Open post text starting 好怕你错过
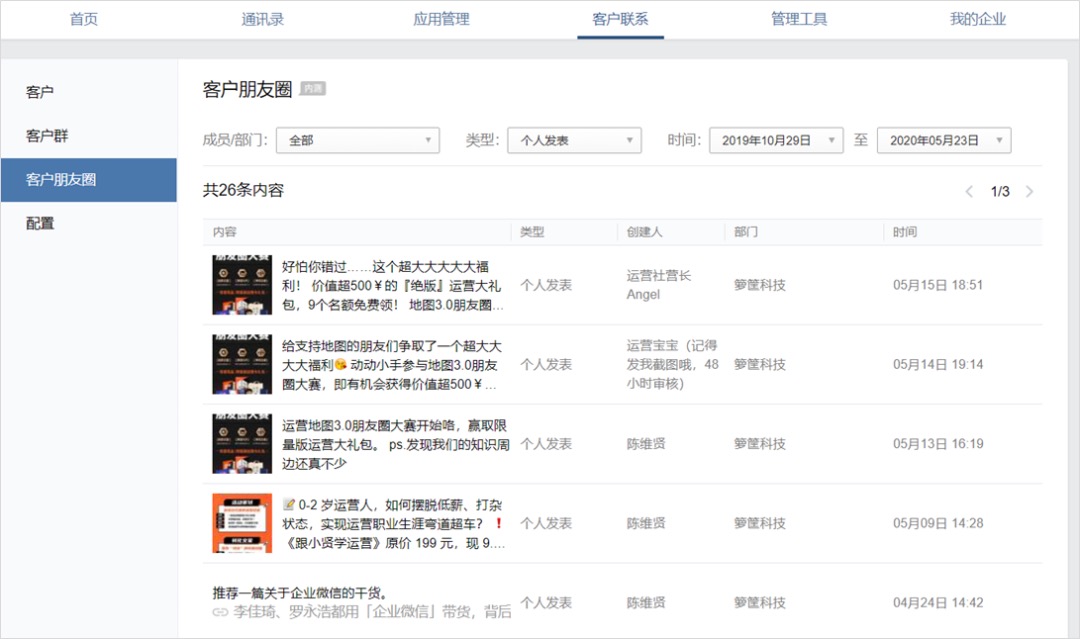This screenshot has width=1080, height=639. pyautogui.click(x=393, y=286)
